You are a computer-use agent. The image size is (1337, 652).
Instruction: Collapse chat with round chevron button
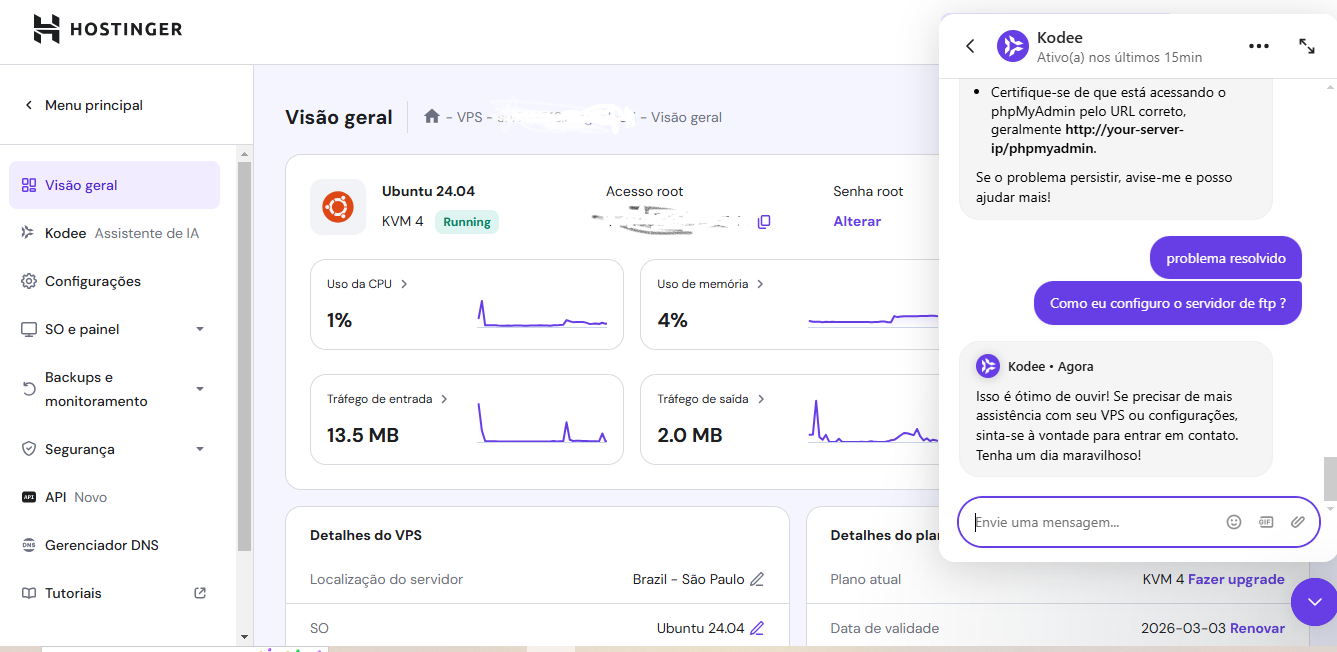(x=1313, y=602)
